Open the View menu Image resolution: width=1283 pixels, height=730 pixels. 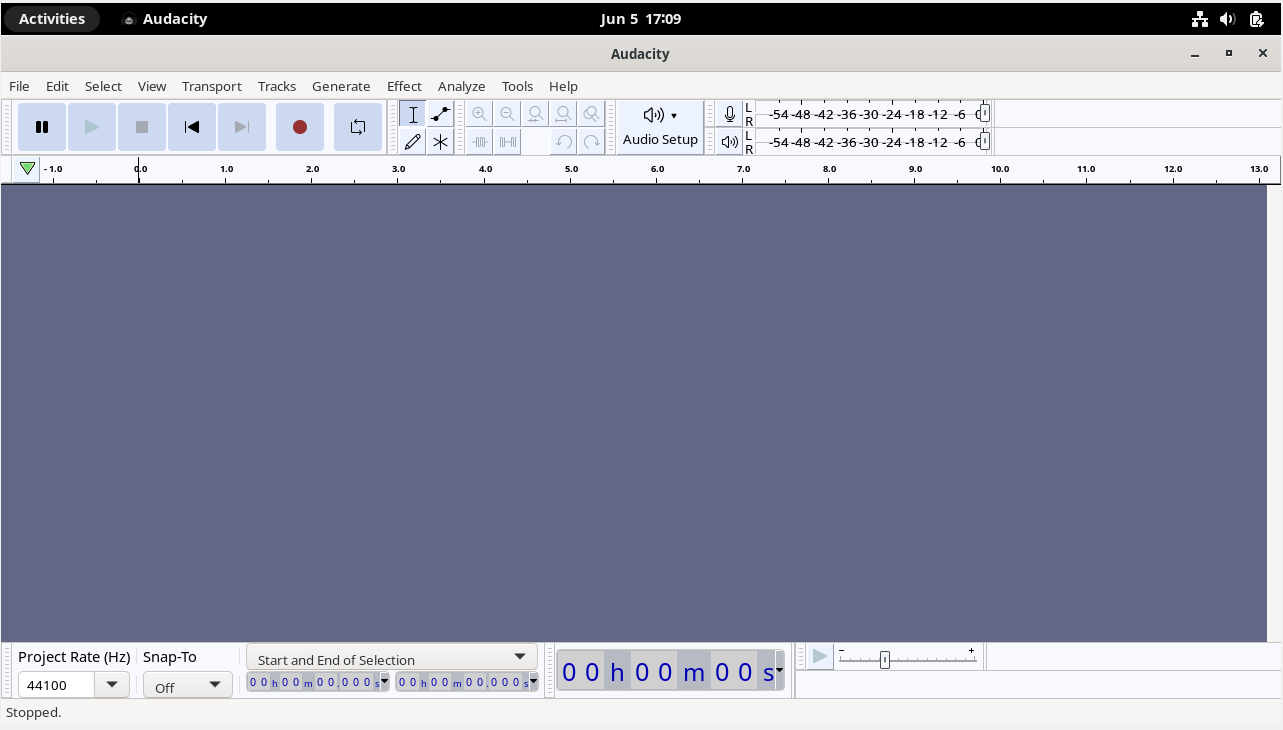click(x=152, y=86)
